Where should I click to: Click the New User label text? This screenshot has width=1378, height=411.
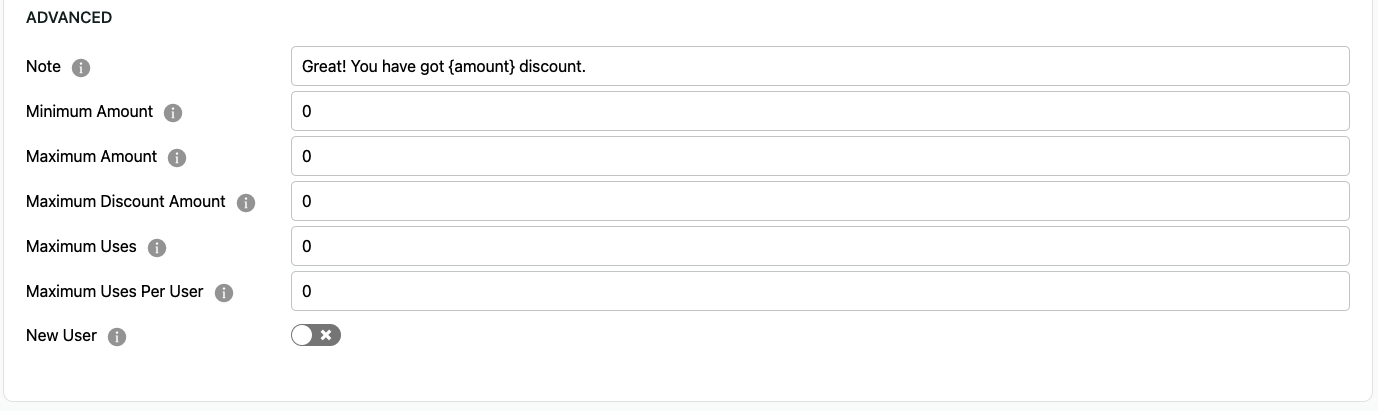(x=61, y=336)
